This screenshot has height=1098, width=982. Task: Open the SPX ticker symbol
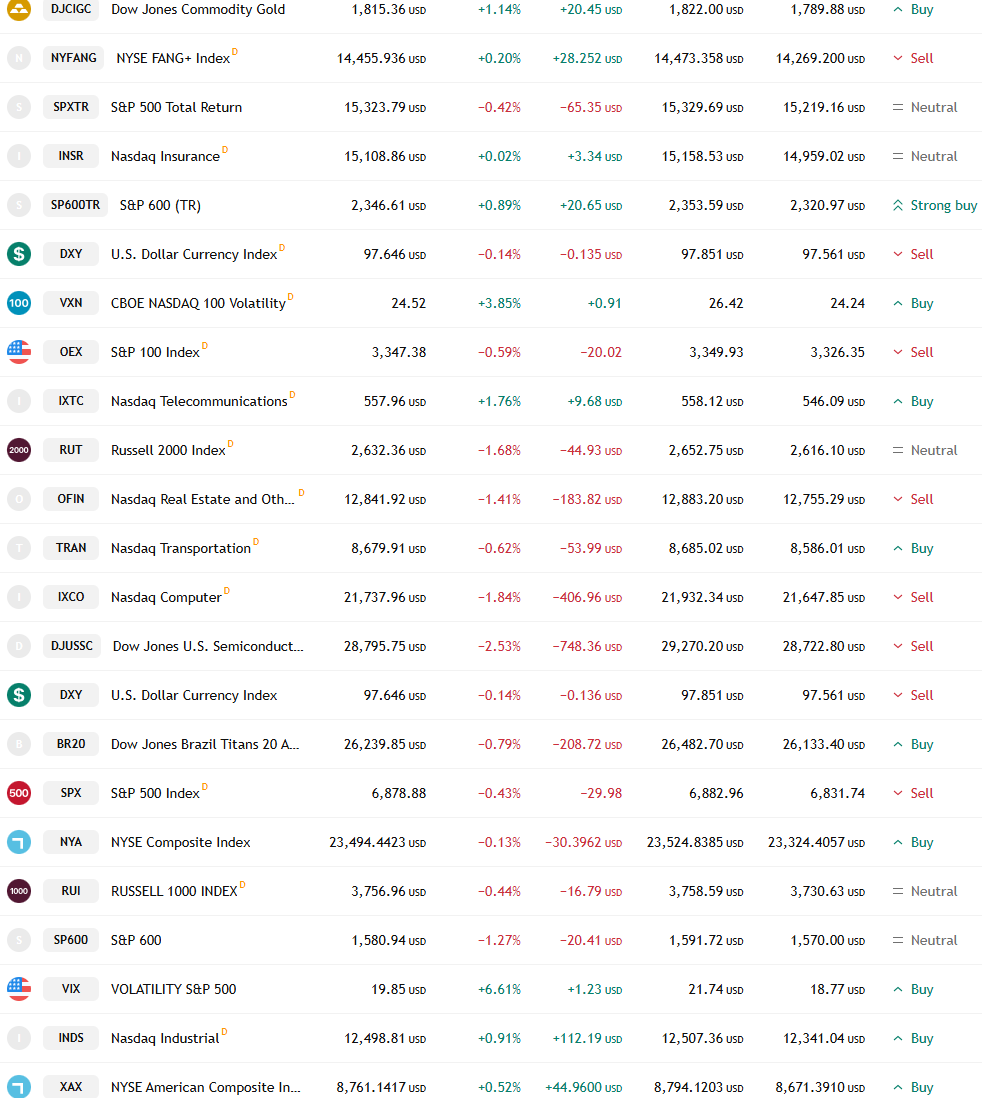click(71, 793)
